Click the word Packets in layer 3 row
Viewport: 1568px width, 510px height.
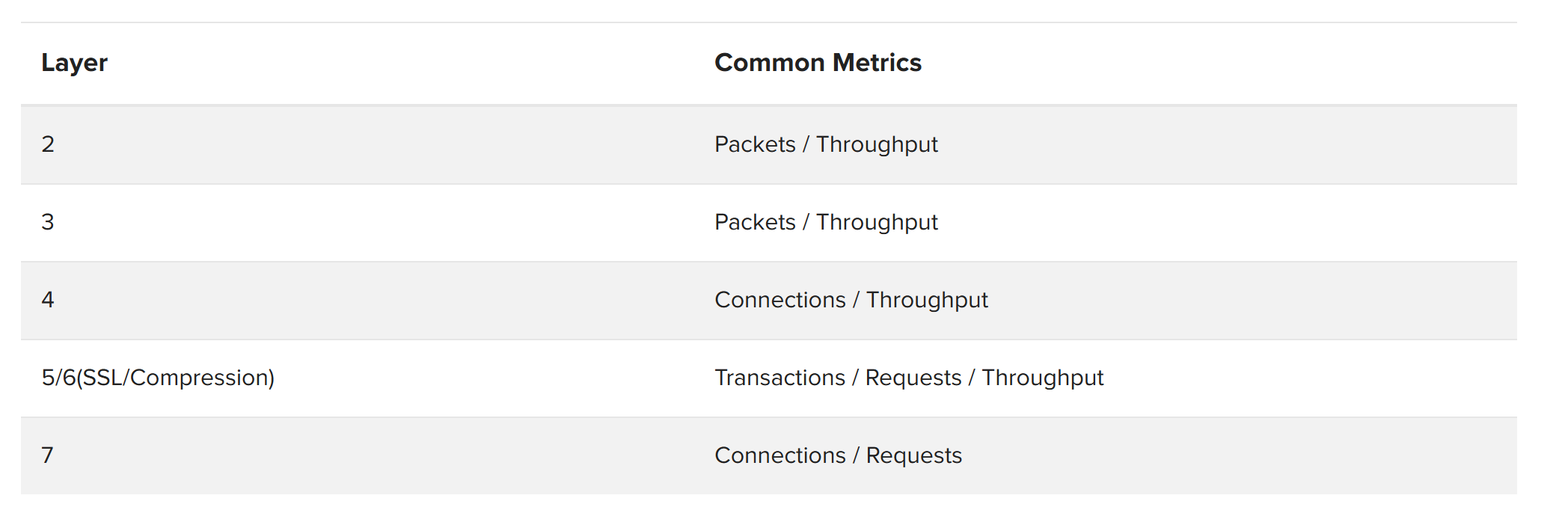(x=755, y=222)
